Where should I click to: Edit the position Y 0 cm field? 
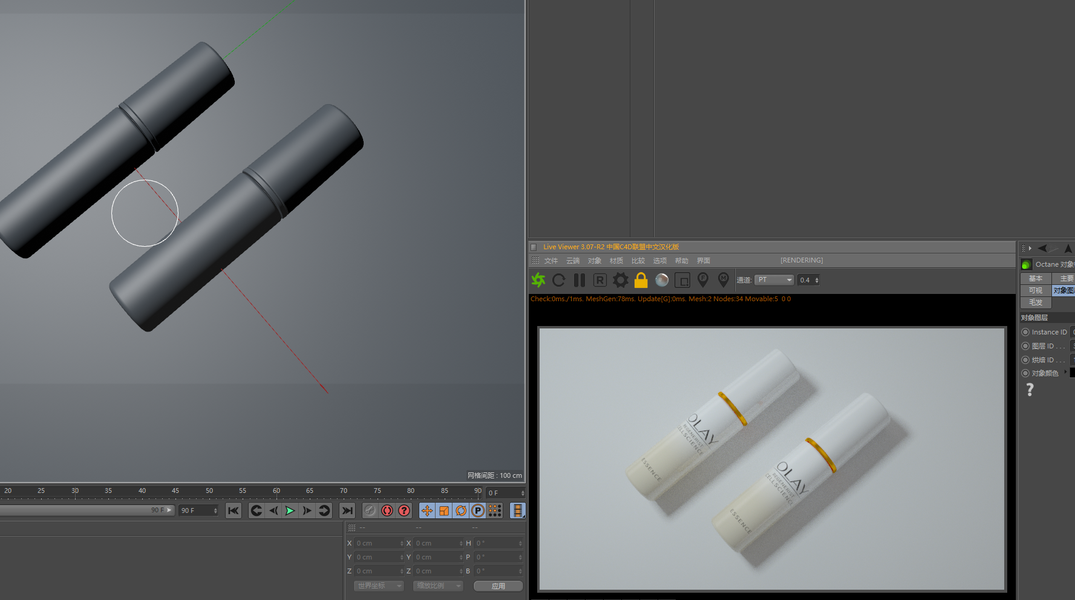[x=380, y=557]
